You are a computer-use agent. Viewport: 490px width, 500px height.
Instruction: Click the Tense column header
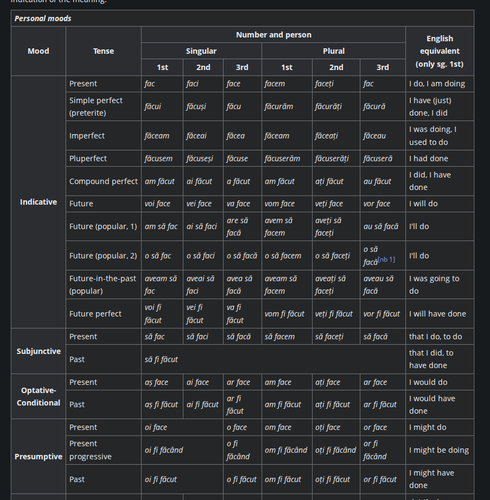click(103, 51)
